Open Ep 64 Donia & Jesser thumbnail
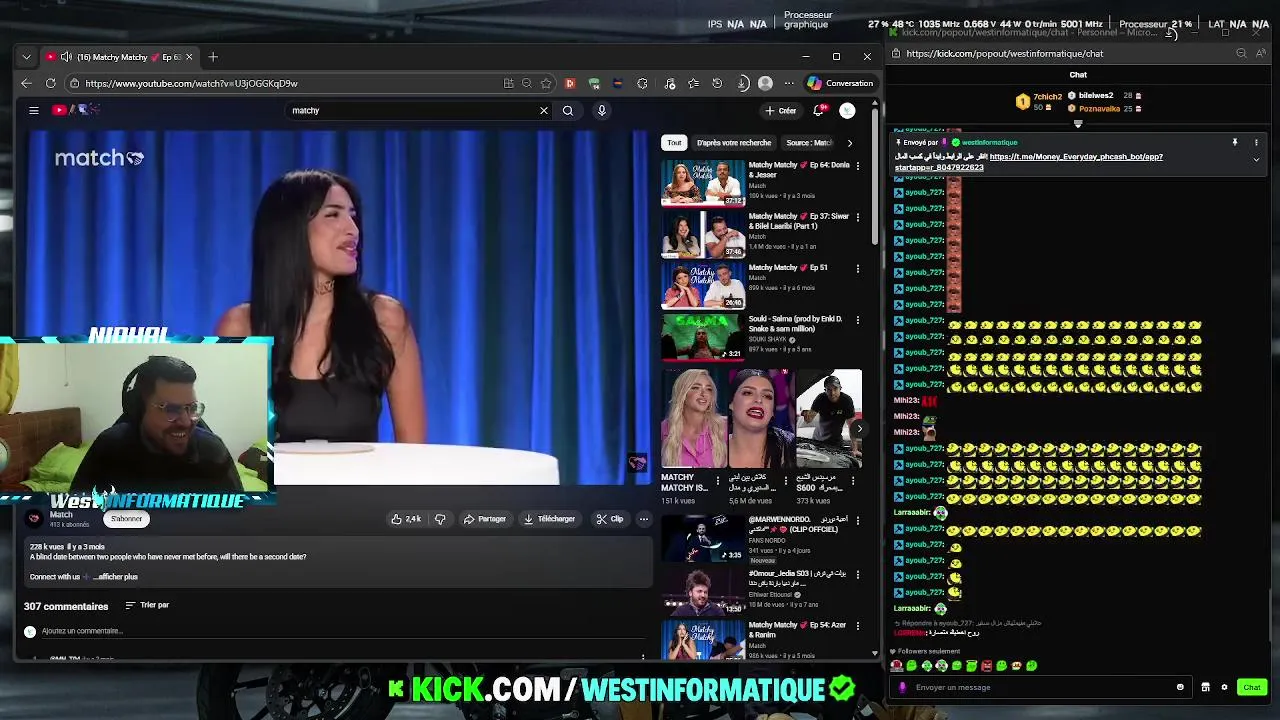This screenshot has height=720, width=1280. click(703, 182)
